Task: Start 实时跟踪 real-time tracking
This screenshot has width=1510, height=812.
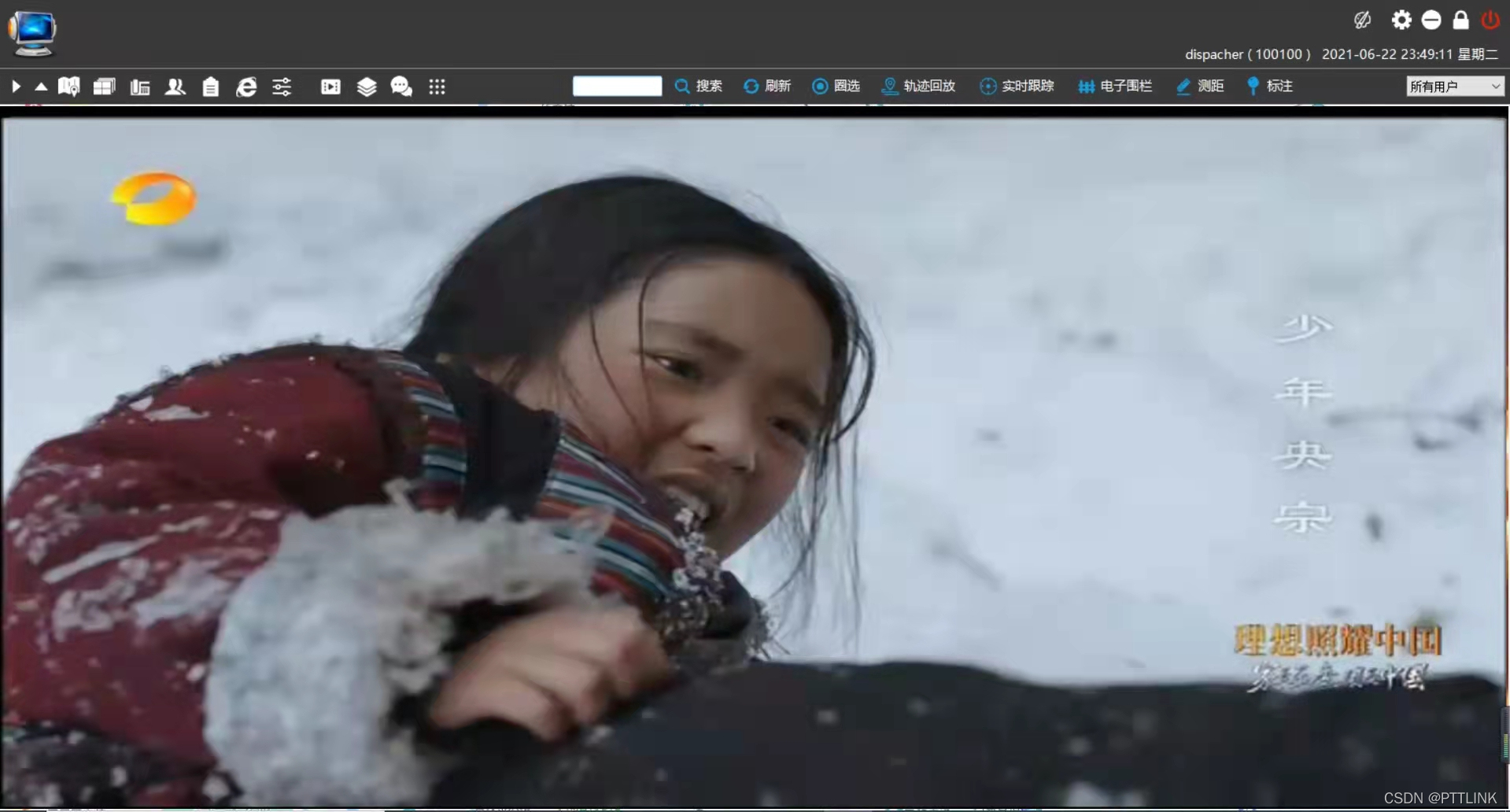Action: coord(1017,86)
